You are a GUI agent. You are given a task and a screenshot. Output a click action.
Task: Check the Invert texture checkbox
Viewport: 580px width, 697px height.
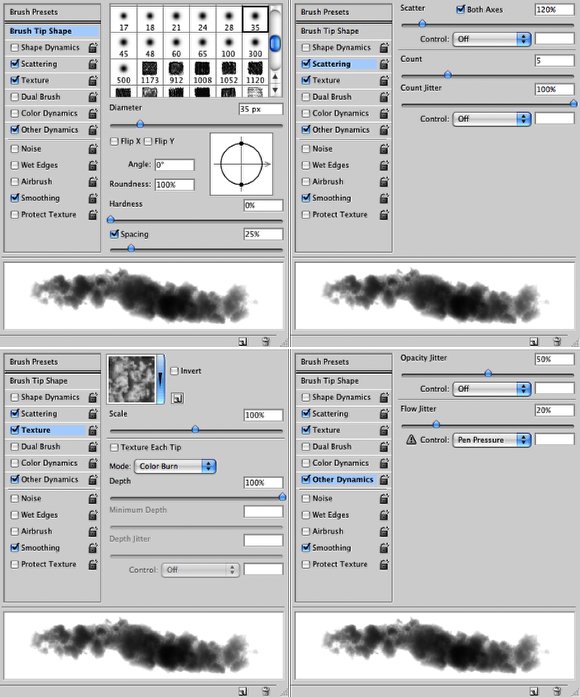point(175,371)
